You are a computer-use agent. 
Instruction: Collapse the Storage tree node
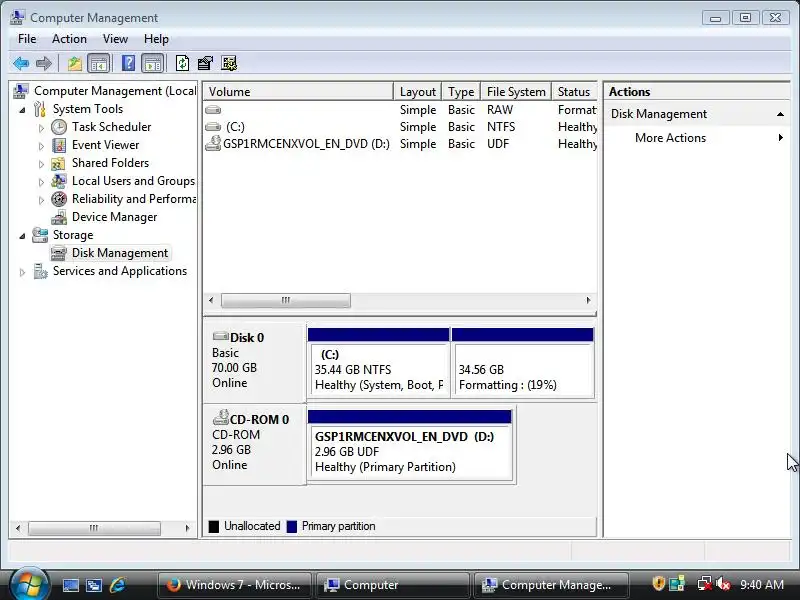(x=22, y=236)
